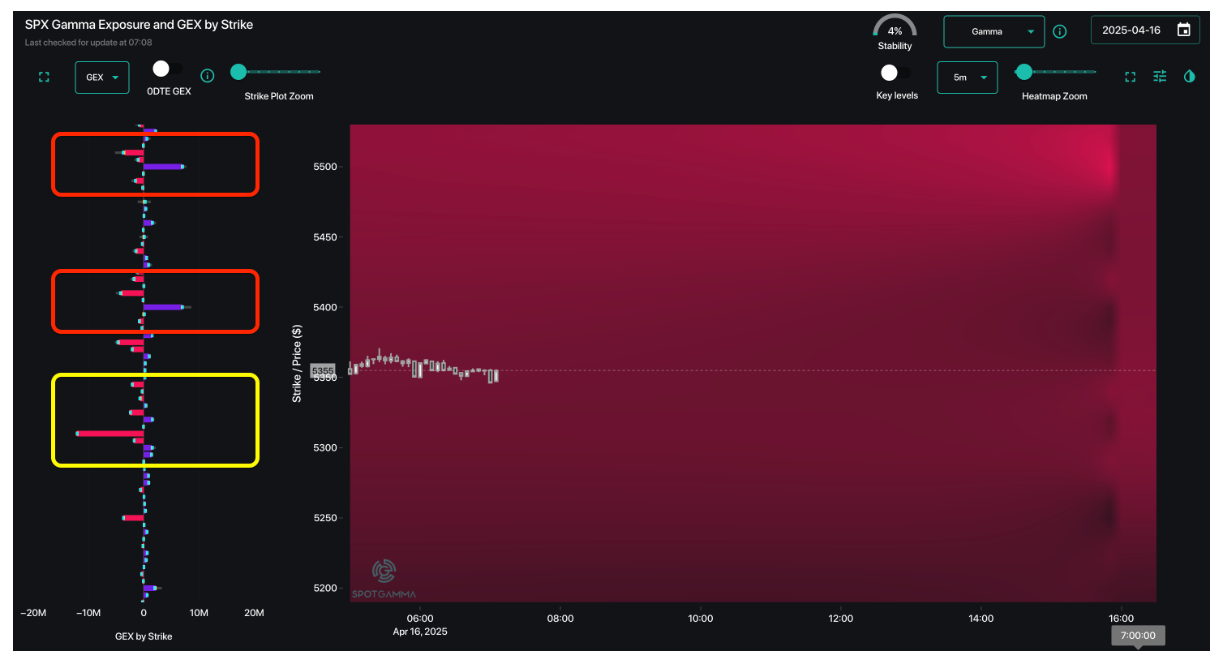Toggle heatmap contrast half-circle icon

pos(1189,76)
